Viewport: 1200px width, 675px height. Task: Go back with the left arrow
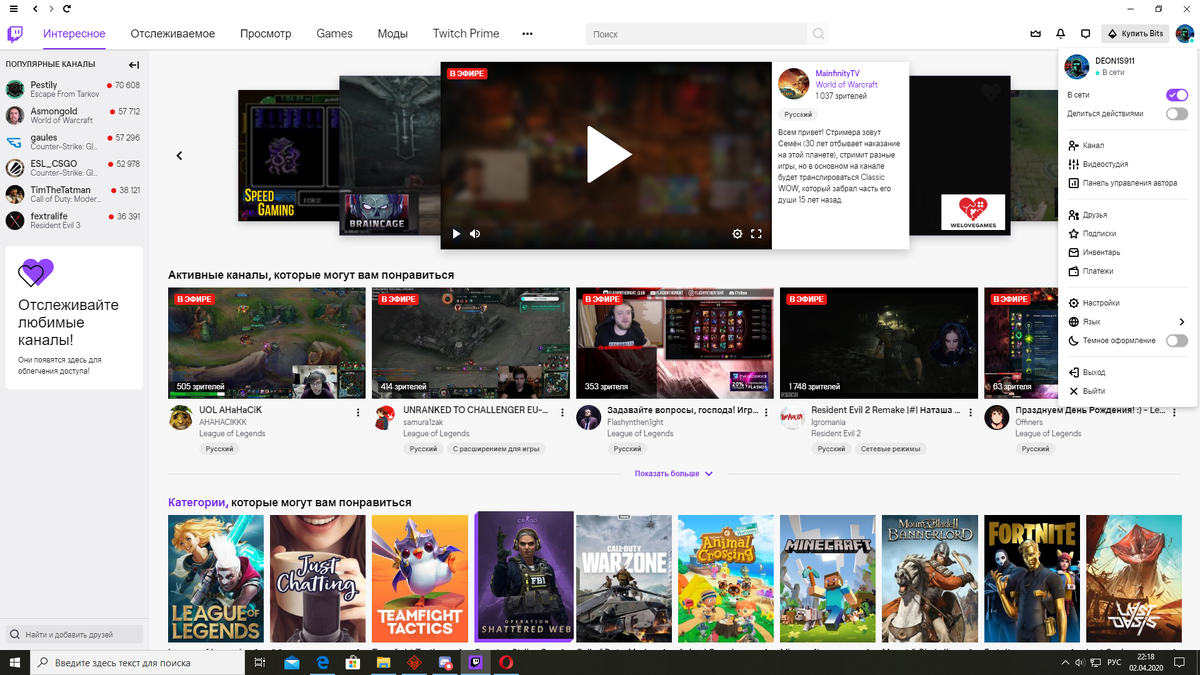tap(36, 8)
